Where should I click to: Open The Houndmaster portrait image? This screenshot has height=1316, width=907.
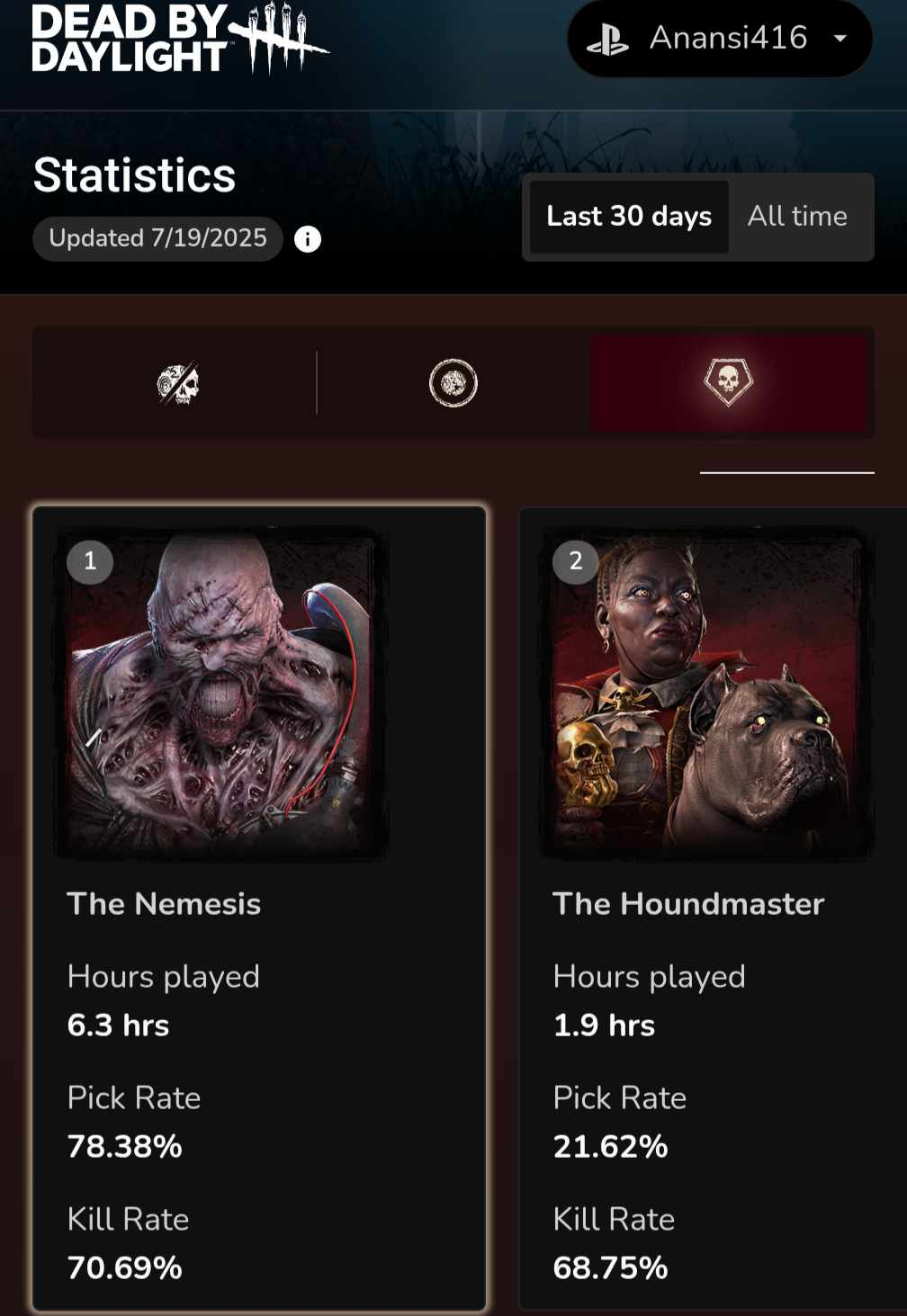click(707, 694)
